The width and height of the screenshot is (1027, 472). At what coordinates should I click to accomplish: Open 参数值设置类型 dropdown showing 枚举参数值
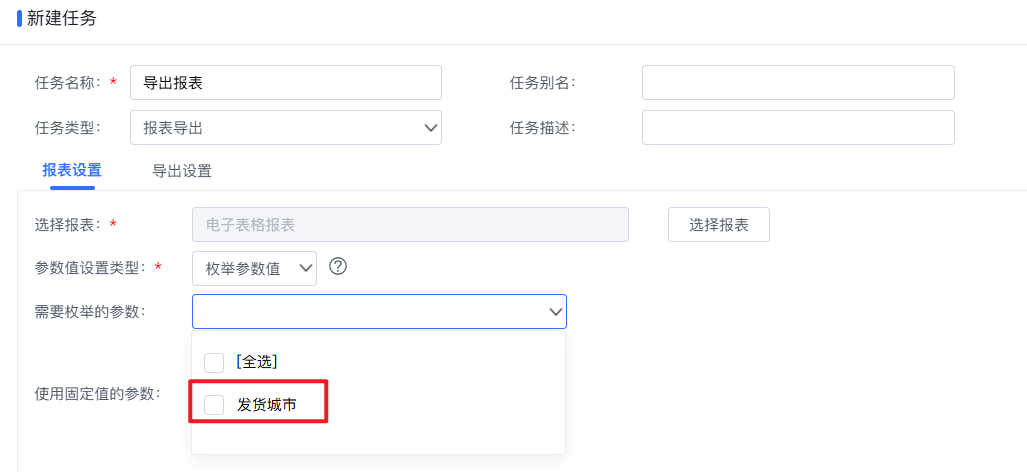pos(254,268)
